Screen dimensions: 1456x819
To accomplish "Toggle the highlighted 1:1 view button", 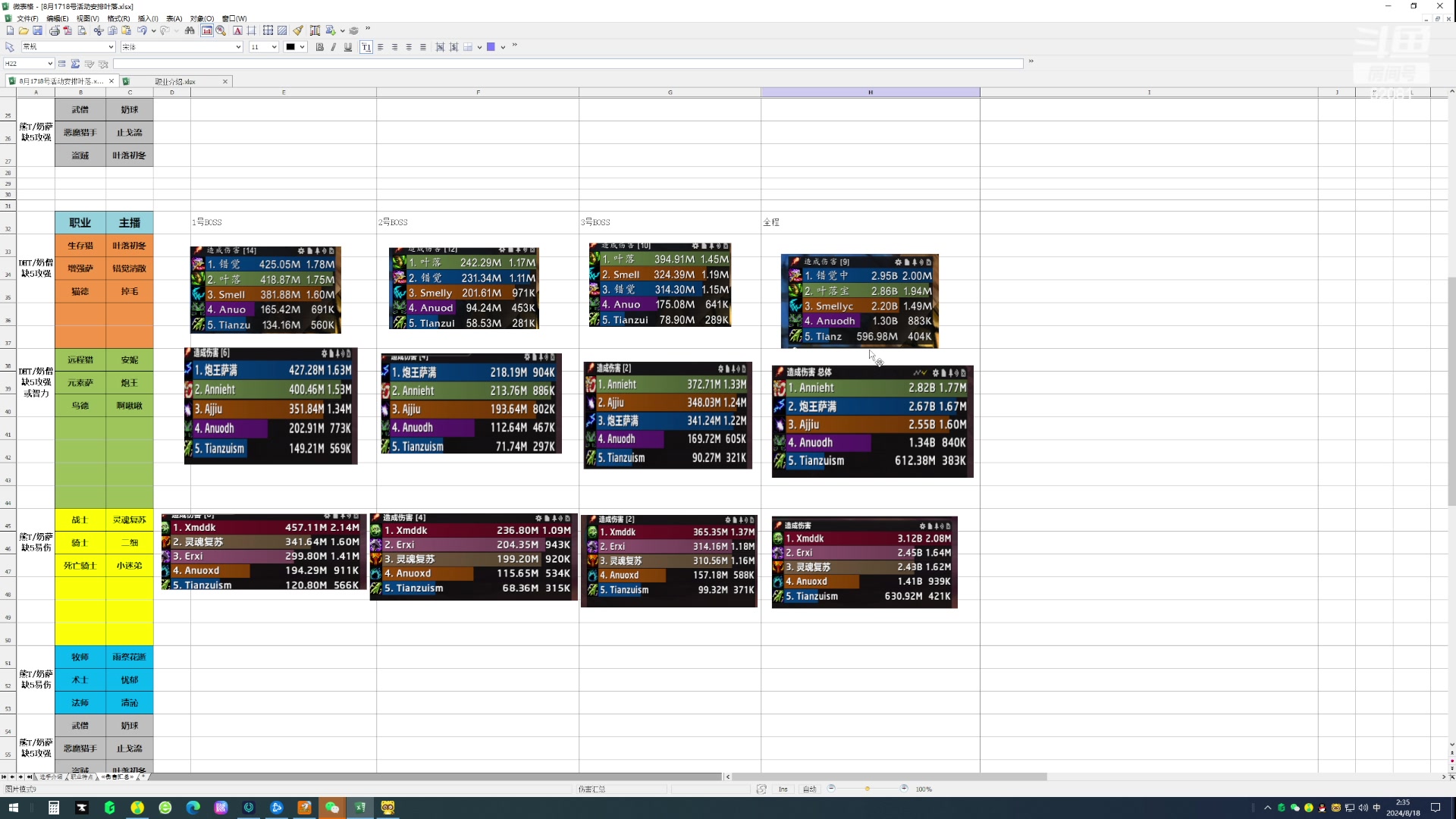I will [207, 30].
